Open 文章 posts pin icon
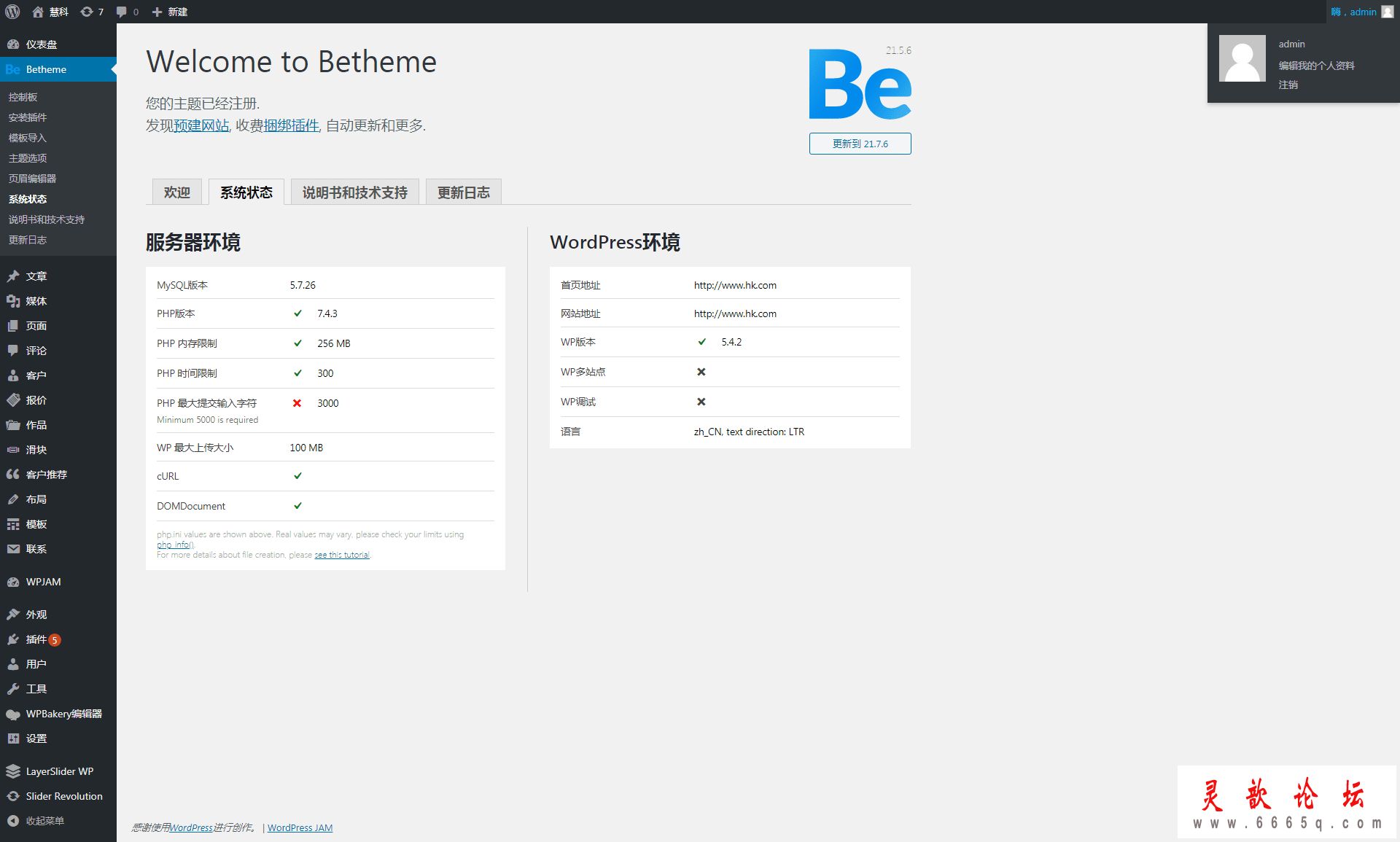 13,276
